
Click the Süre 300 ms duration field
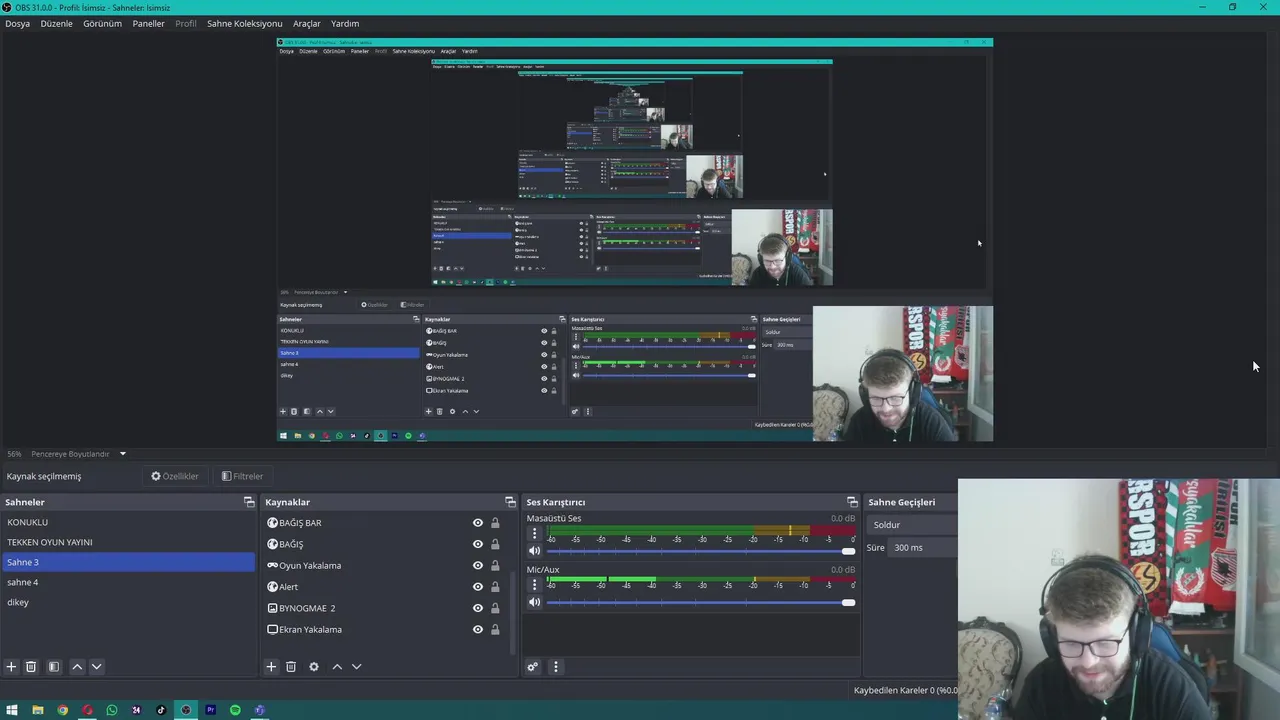tap(923, 548)
